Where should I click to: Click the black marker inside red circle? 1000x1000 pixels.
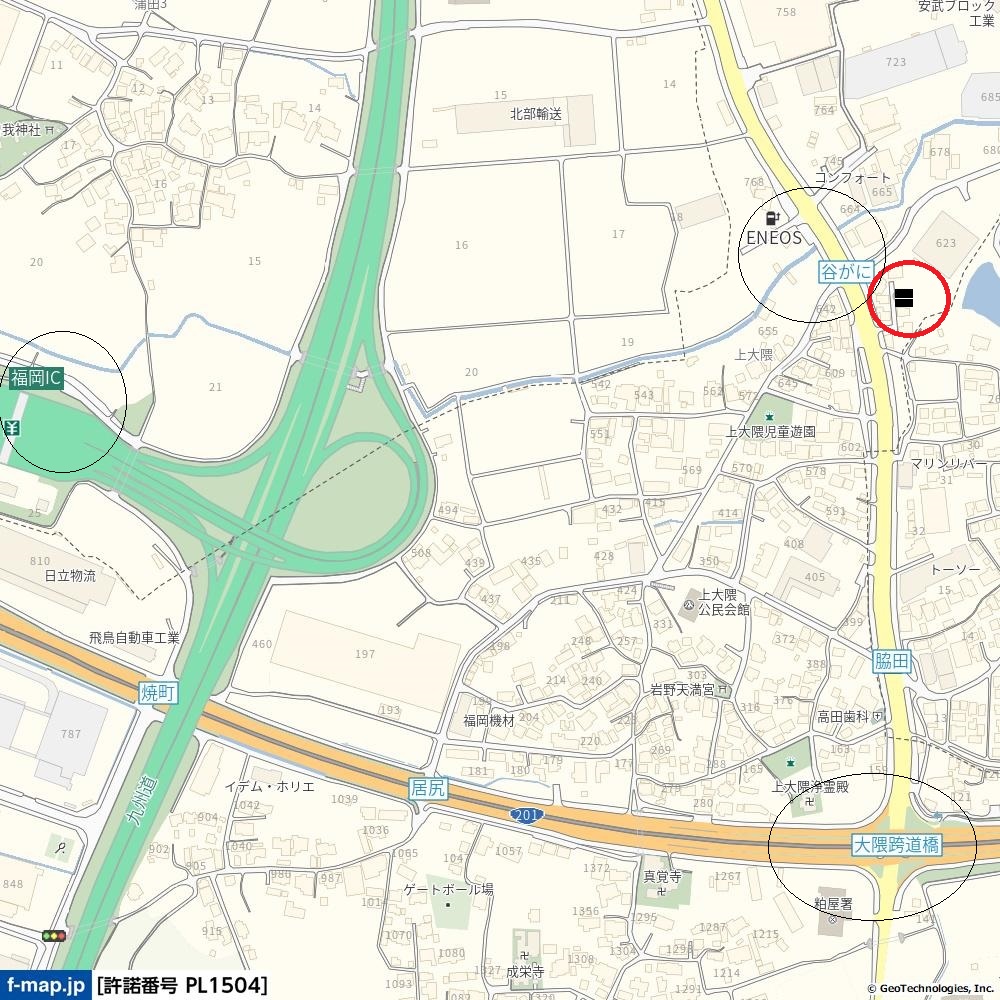904,298
